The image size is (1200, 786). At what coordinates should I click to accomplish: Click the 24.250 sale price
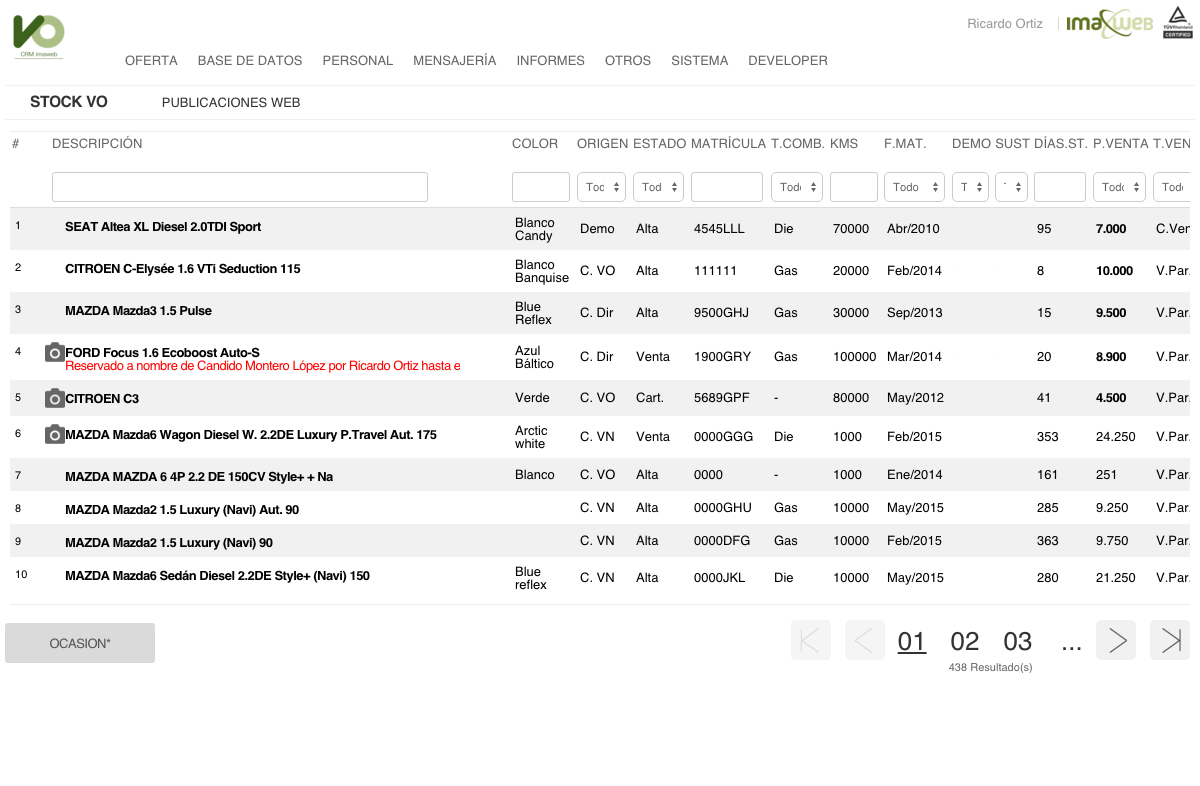[x=1116, y=437]
